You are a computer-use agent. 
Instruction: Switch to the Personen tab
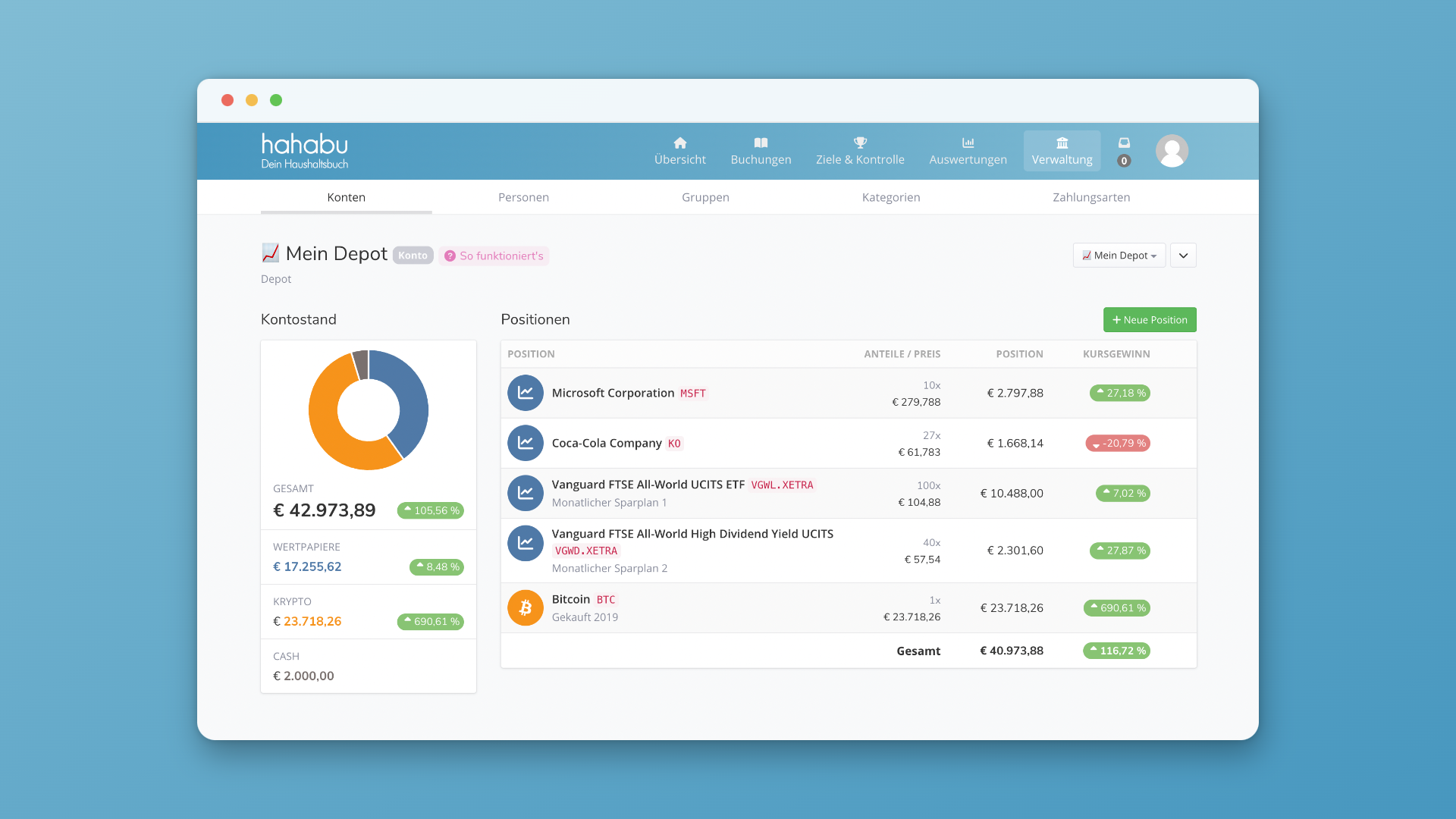click(x=523, y=197)
